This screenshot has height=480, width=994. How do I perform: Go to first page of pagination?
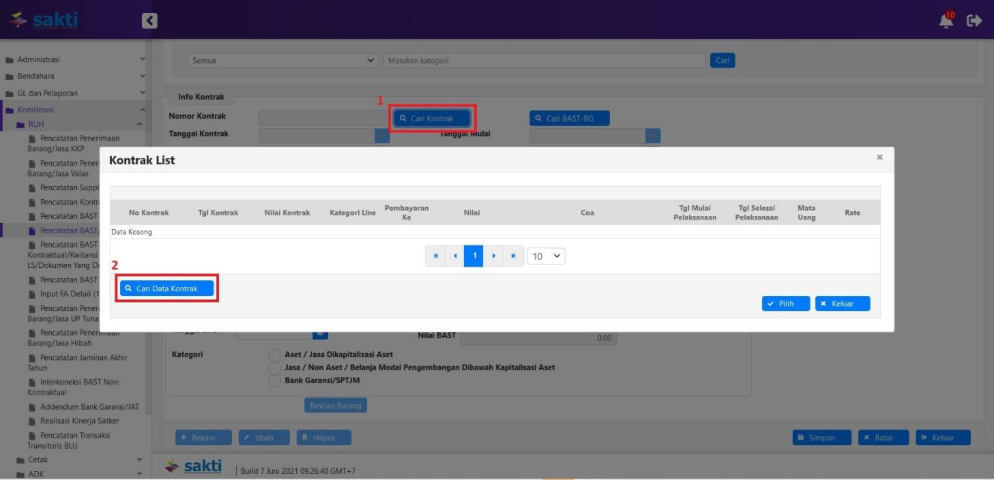435,256
